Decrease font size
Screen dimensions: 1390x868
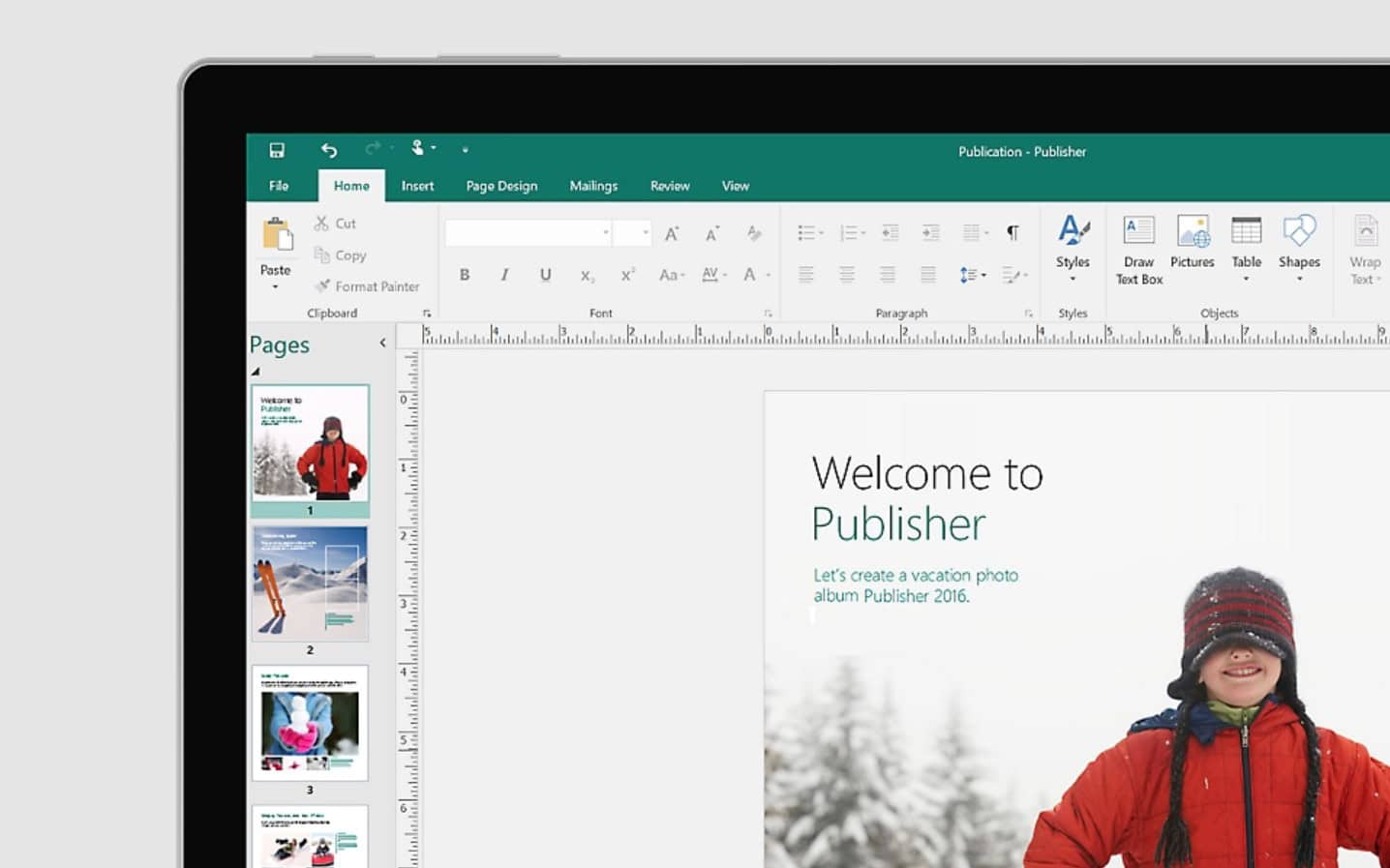(712, 233)
